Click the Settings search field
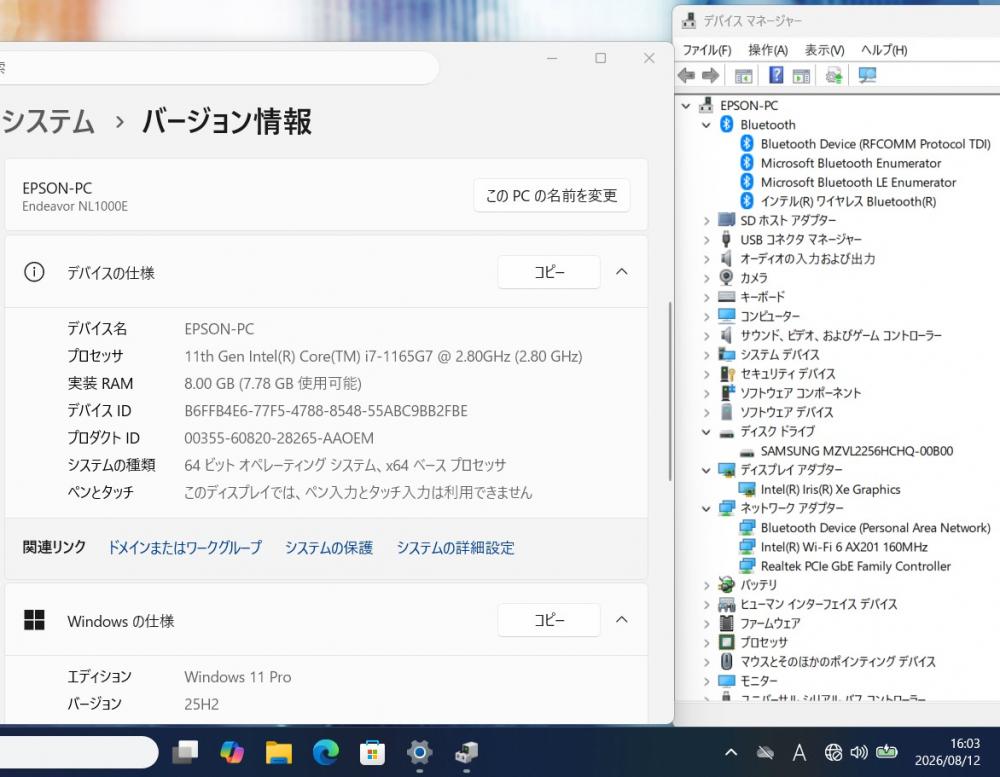The height and width of the screenshot is (777, 1000). (x=219, y=67)
